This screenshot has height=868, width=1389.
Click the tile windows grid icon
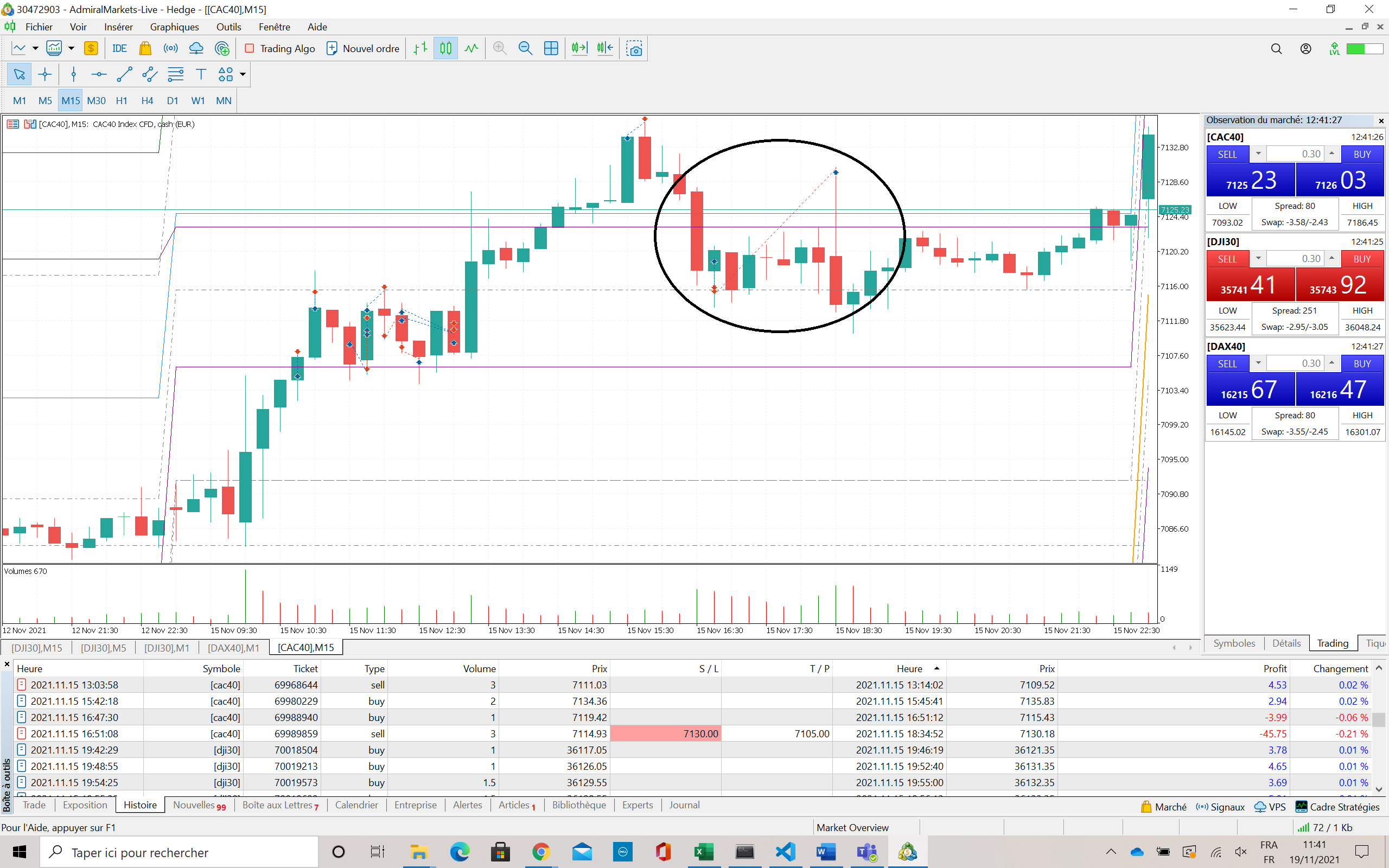pos(550,49)
